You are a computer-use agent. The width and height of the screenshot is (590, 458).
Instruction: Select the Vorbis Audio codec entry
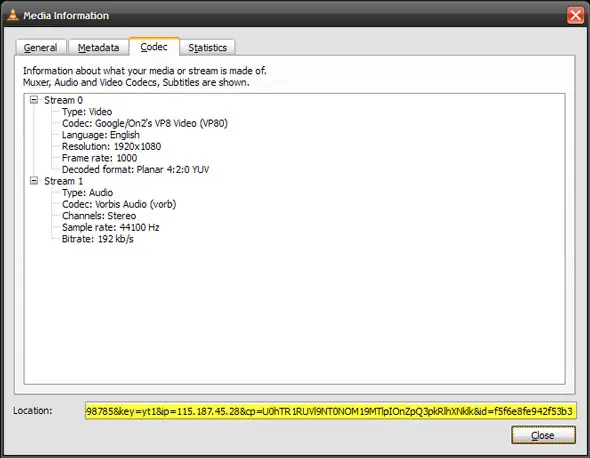119,204
